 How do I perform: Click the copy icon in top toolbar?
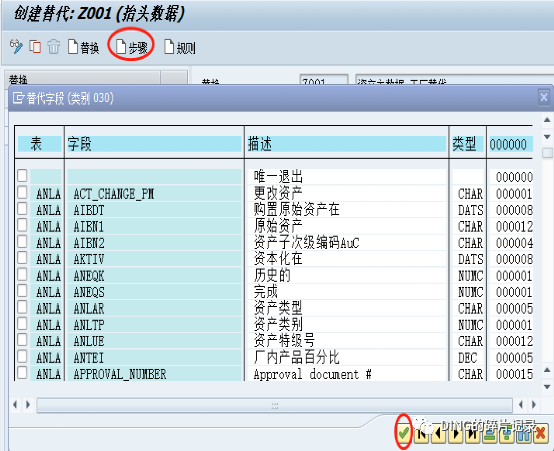(35, 46)
